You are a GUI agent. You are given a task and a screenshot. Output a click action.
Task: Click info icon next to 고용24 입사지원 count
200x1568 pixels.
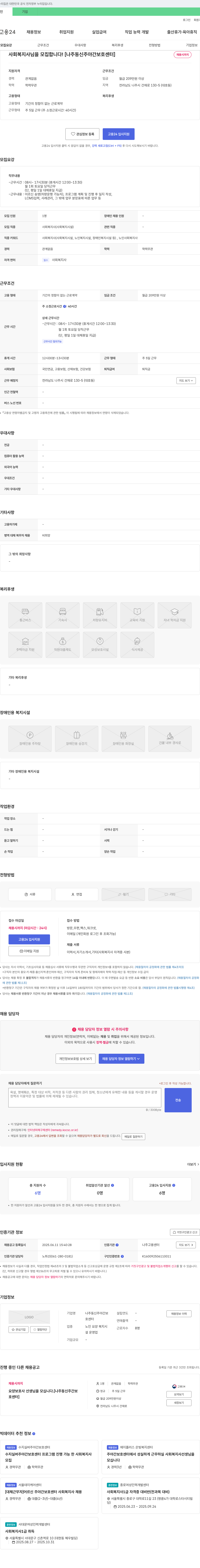(174, 1185)
